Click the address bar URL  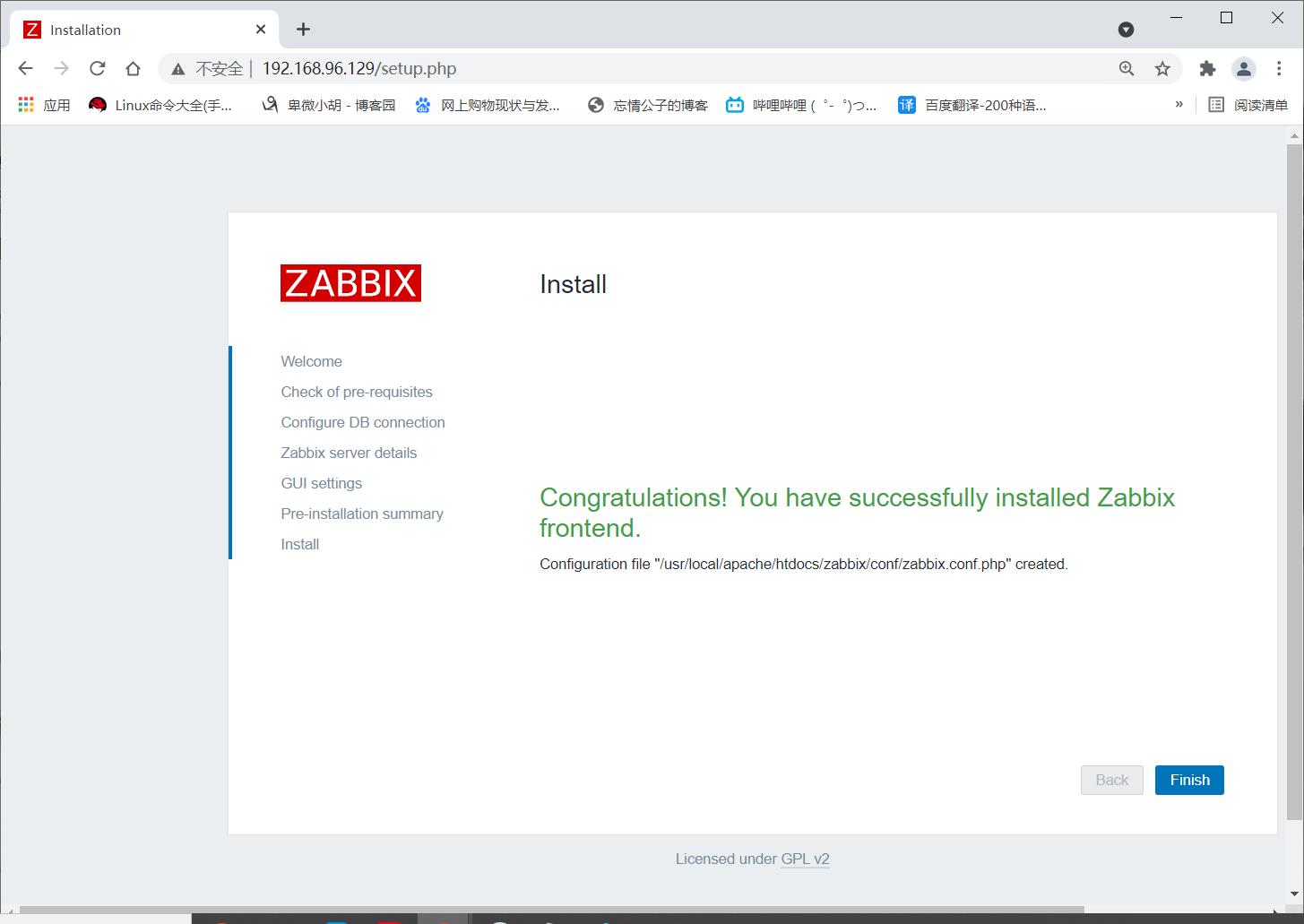[359, 69]
